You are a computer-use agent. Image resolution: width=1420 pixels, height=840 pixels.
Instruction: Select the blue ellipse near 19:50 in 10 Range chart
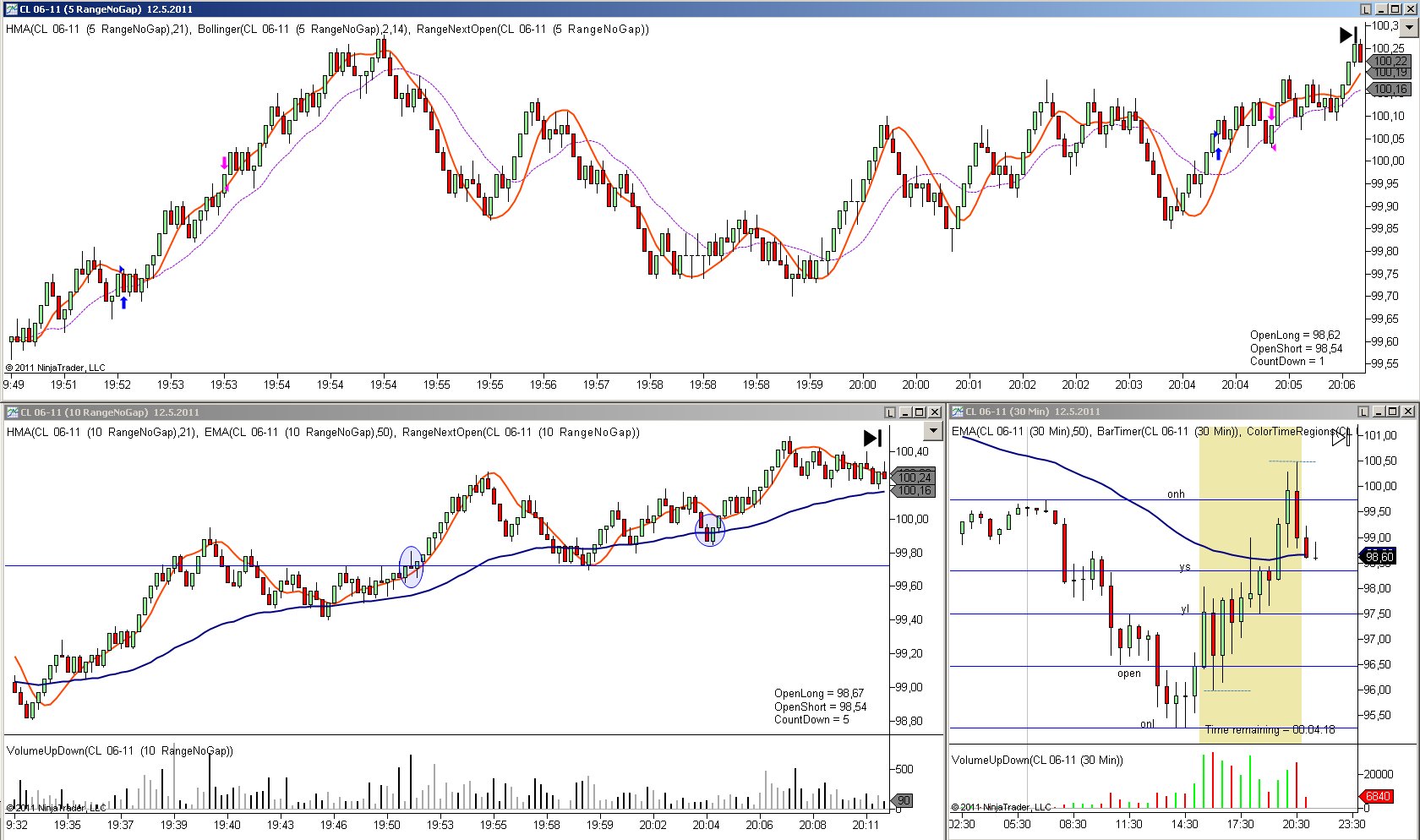[x=411, y=567]
